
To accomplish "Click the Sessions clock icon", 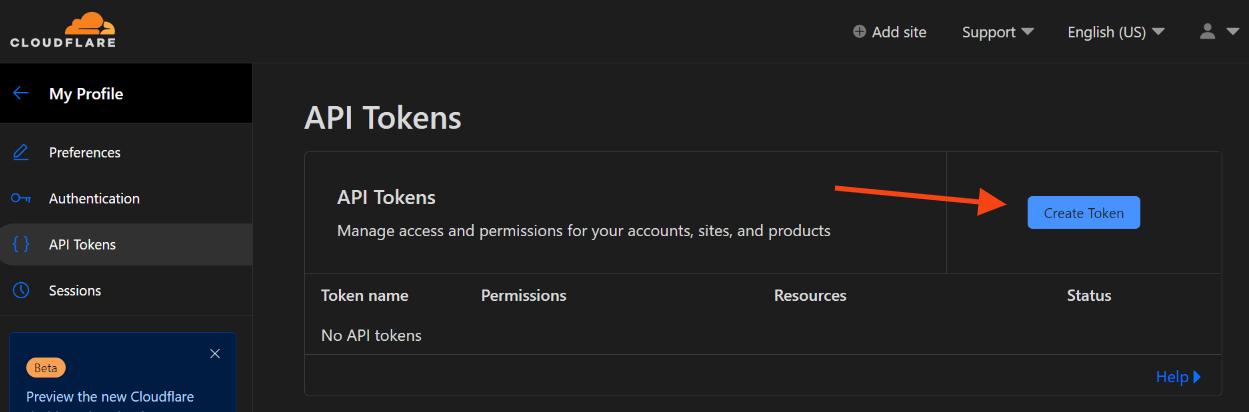I will (x=20, y=290).
